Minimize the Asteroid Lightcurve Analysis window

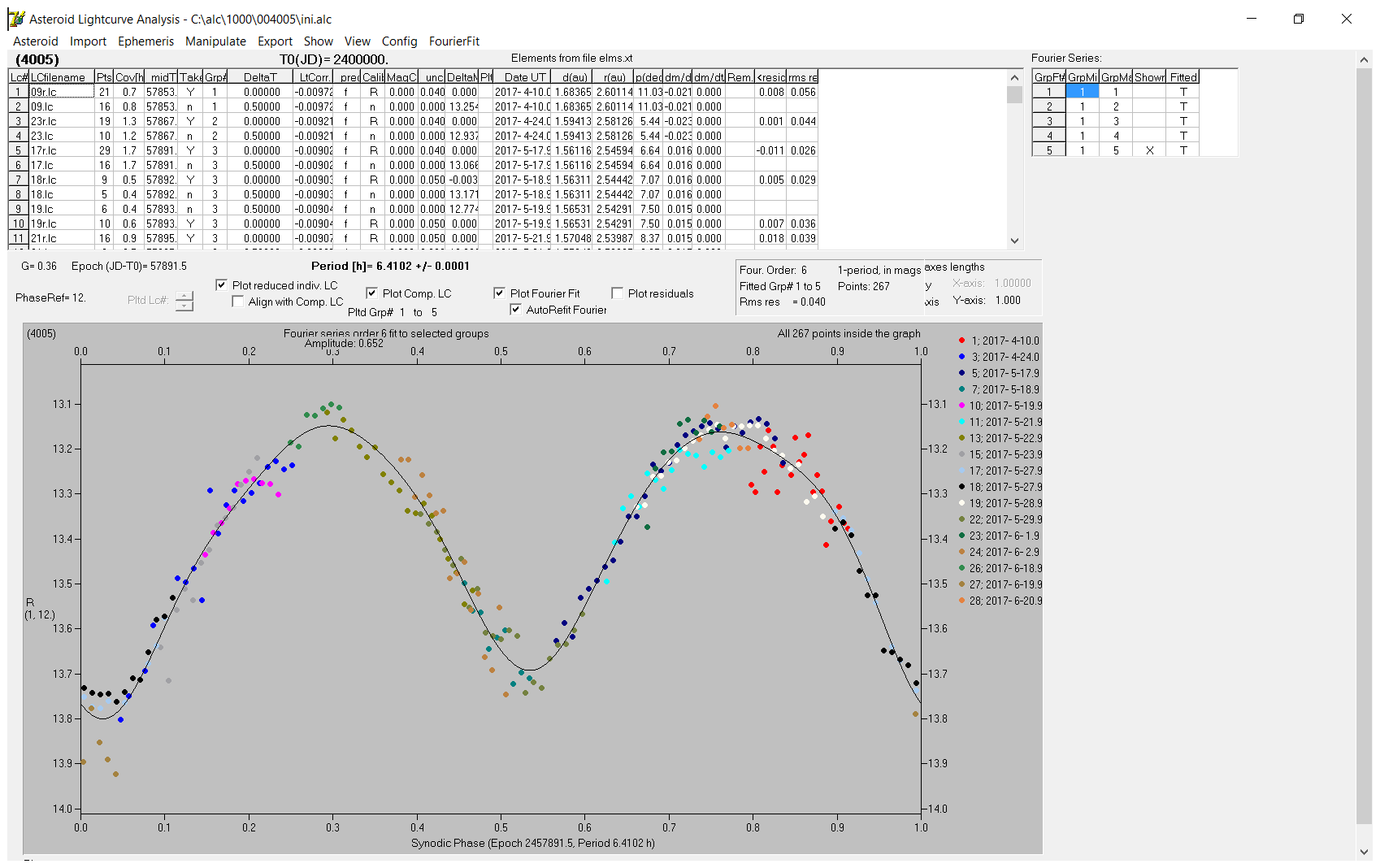coord(1251,19)
